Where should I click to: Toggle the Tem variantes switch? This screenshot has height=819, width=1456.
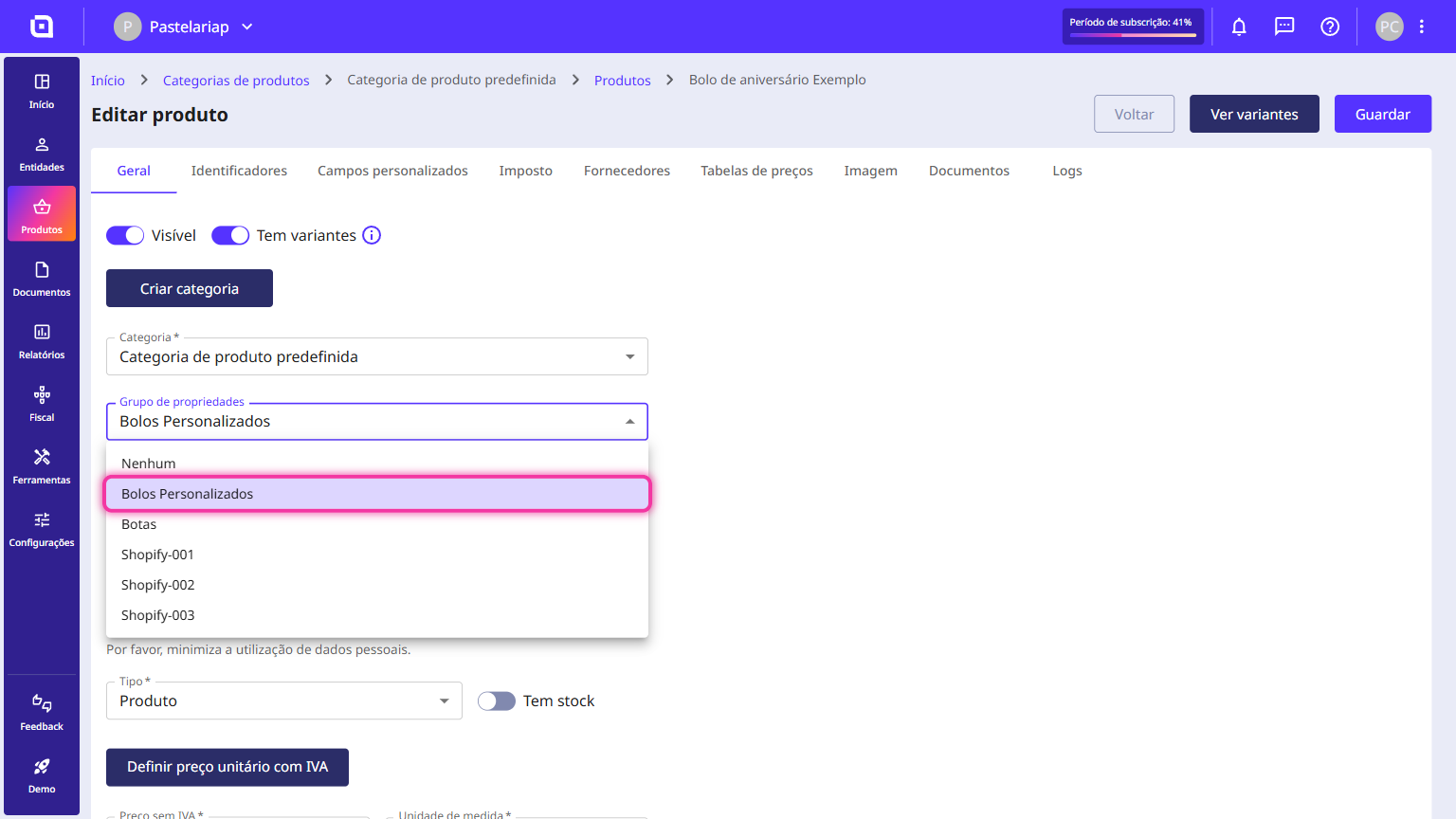pos(230,235)
